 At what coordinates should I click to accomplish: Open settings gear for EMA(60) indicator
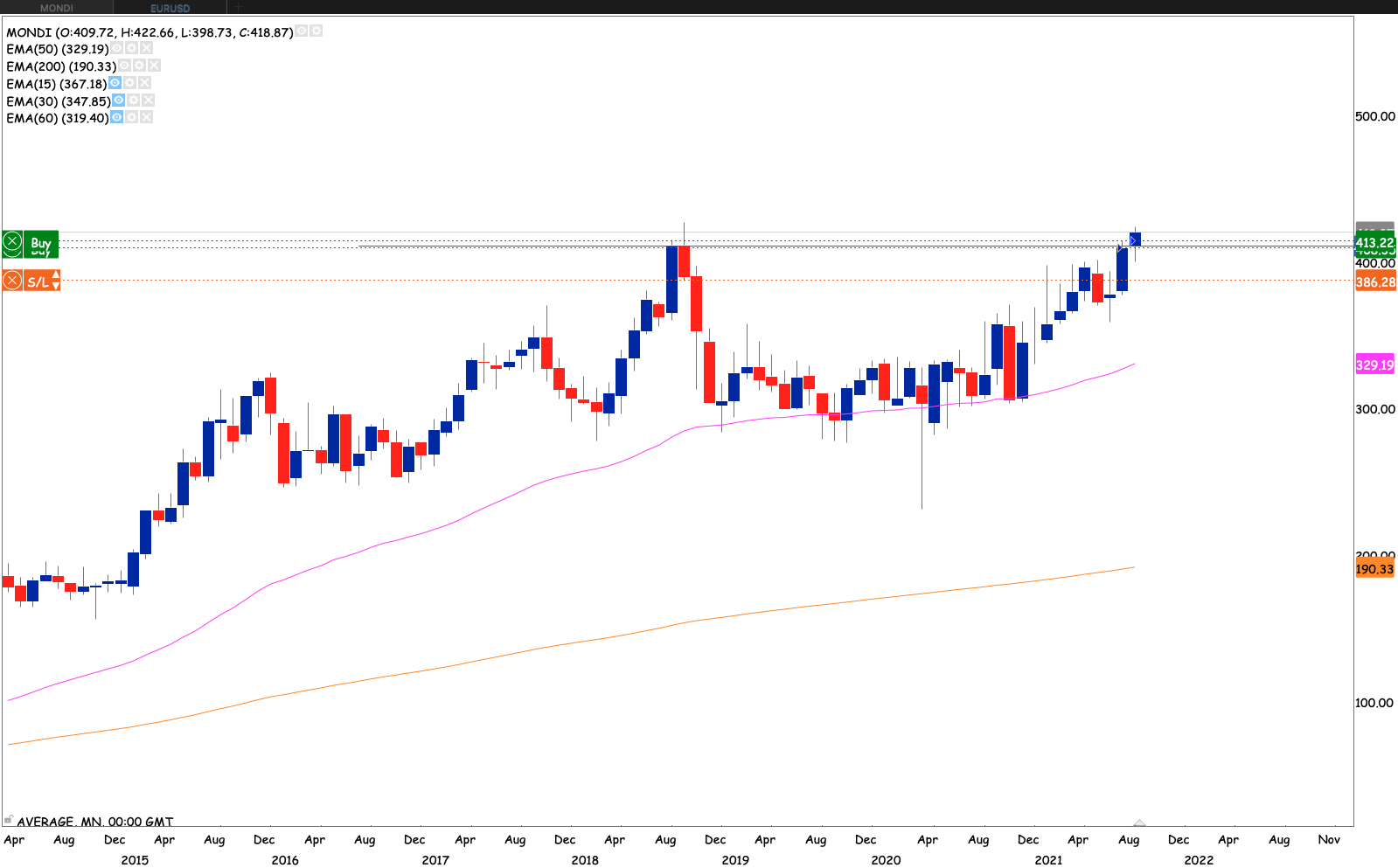pyautogui.click(x=131, y=117)
